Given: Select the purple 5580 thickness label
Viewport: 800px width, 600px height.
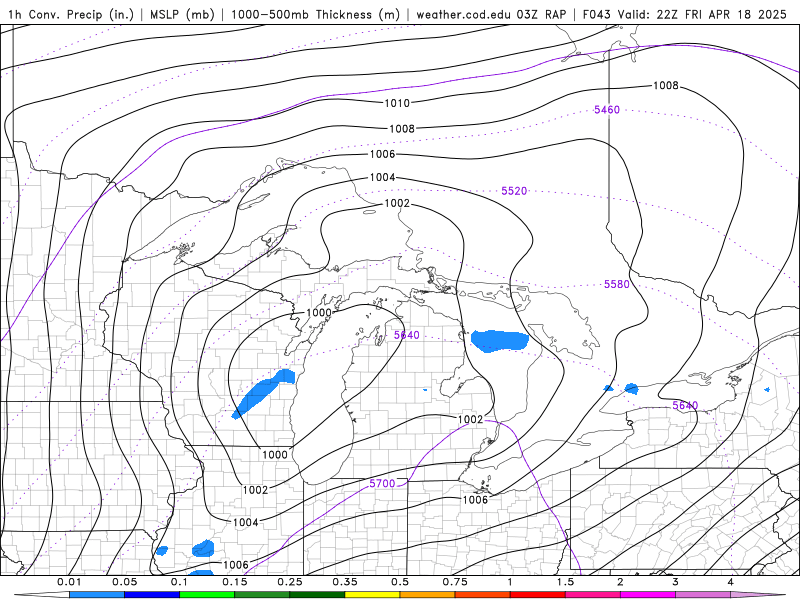Looking at the screenshot, I should (616, 284).
